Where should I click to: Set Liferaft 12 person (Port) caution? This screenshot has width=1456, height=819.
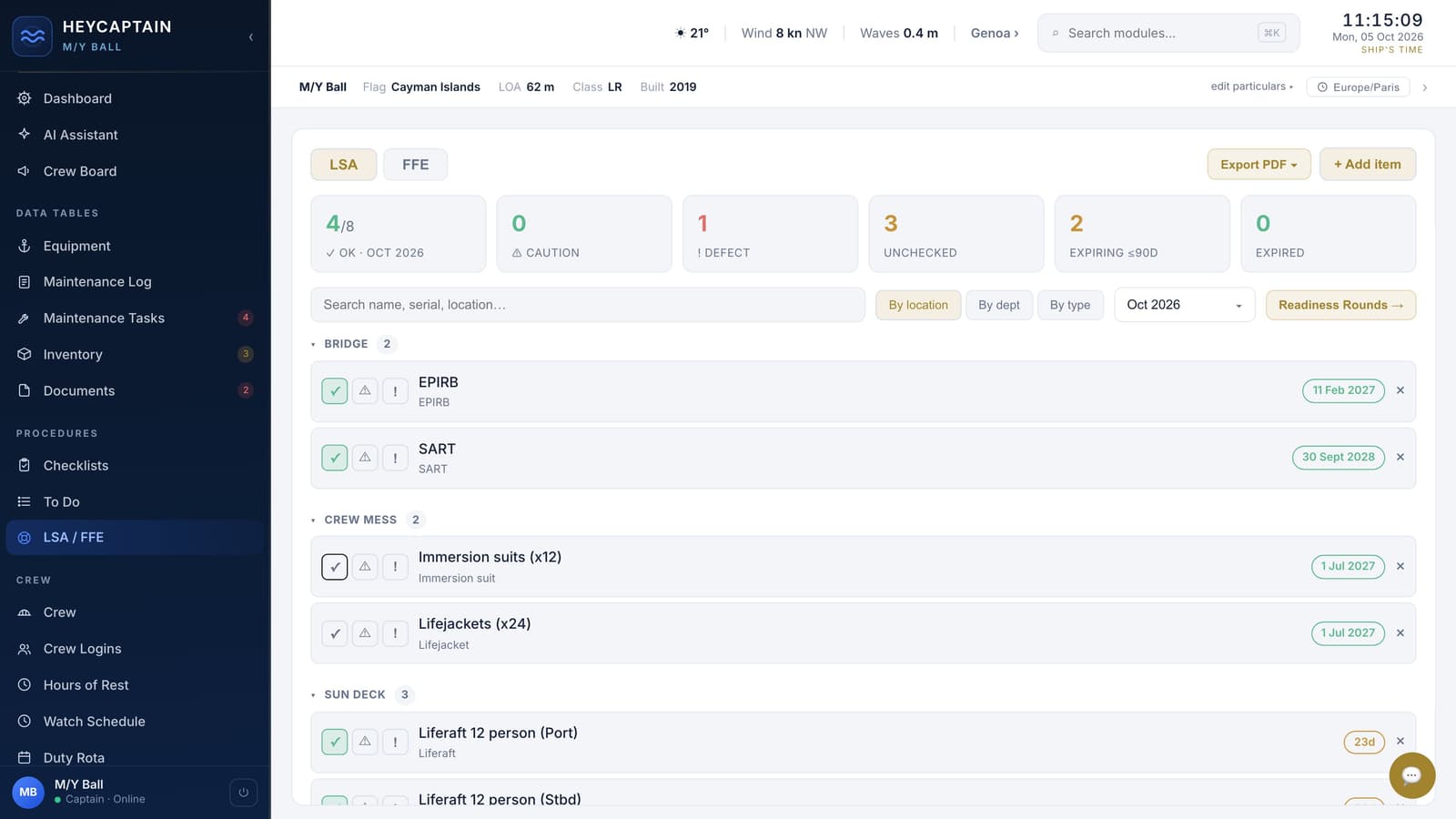pyautogui.click(x=365, y=742)
